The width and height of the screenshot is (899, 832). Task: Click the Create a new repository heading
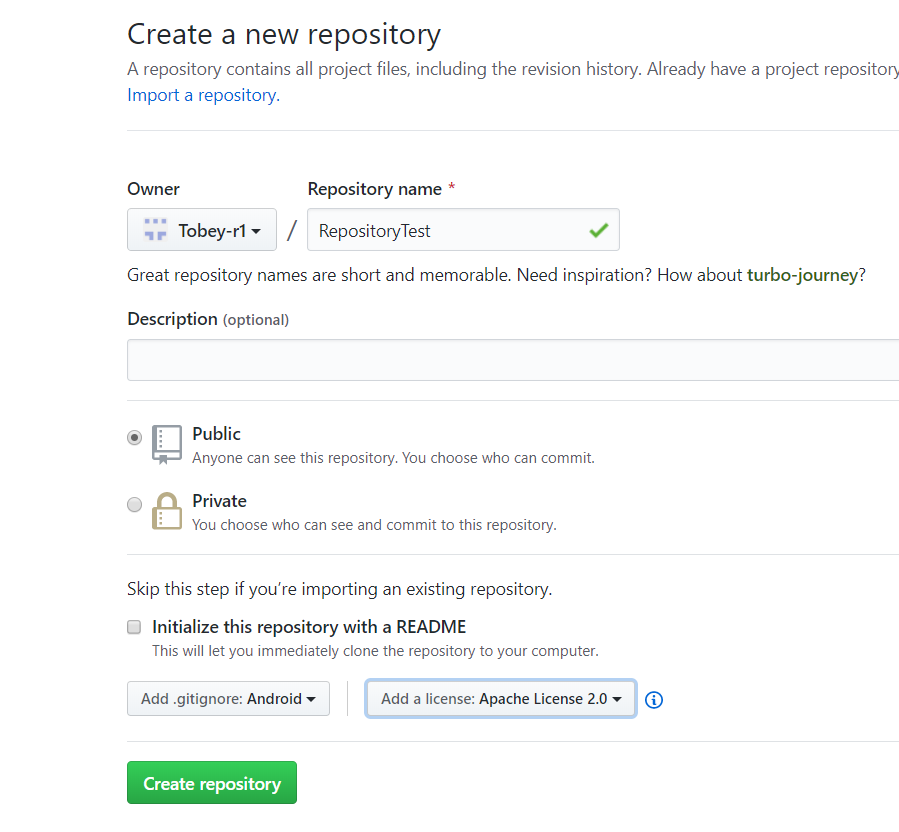coord(284,35)
